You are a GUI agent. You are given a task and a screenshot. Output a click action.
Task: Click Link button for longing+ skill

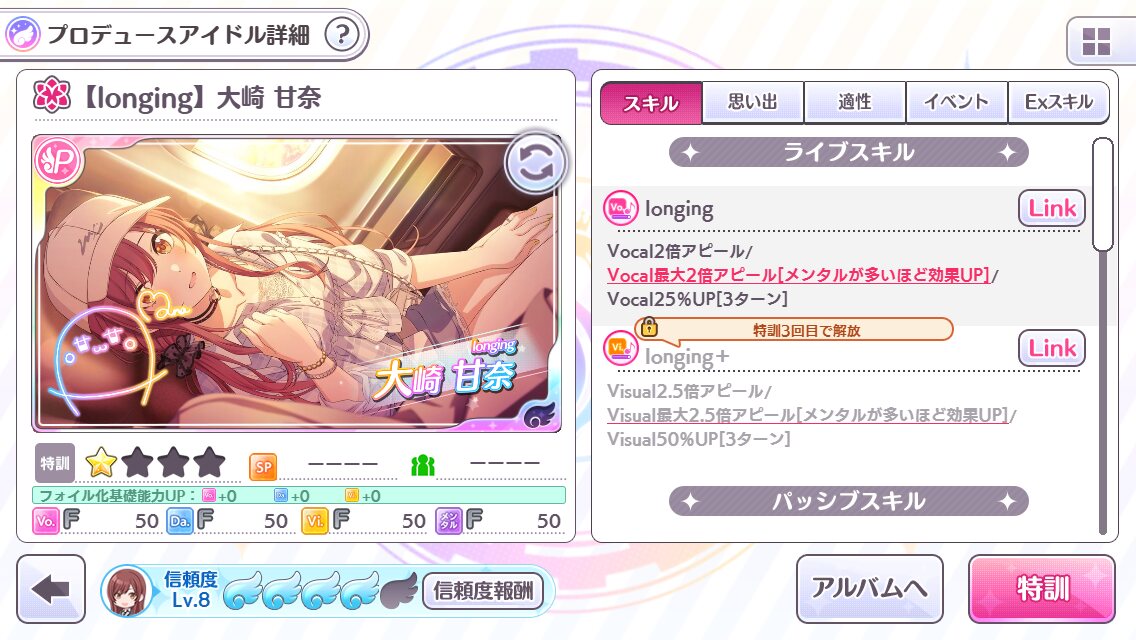coord(1052,349)
